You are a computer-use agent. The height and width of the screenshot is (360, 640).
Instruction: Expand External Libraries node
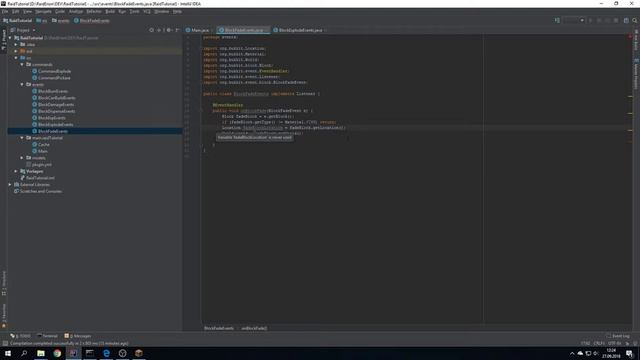(11, 184)
